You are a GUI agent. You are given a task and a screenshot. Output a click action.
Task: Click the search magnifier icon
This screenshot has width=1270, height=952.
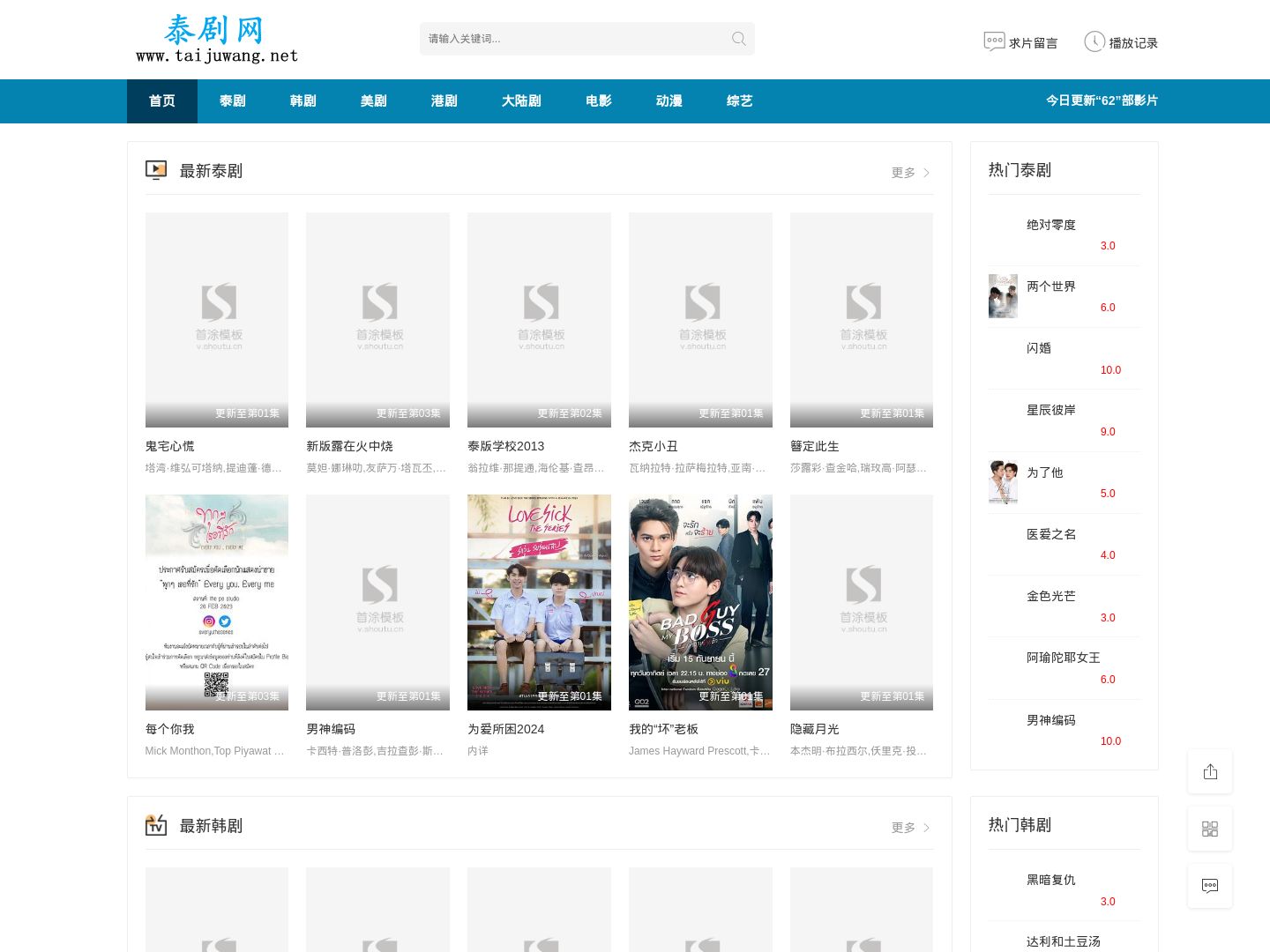[738, 39]
